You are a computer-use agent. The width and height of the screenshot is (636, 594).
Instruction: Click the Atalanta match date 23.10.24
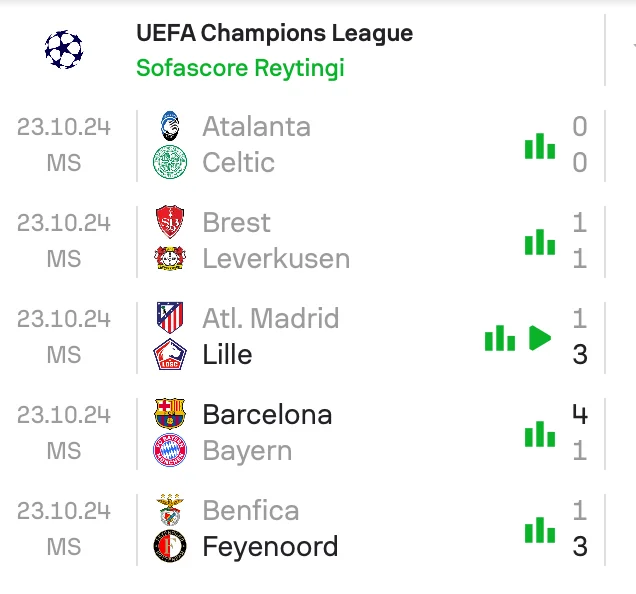[x=64, y=127]
